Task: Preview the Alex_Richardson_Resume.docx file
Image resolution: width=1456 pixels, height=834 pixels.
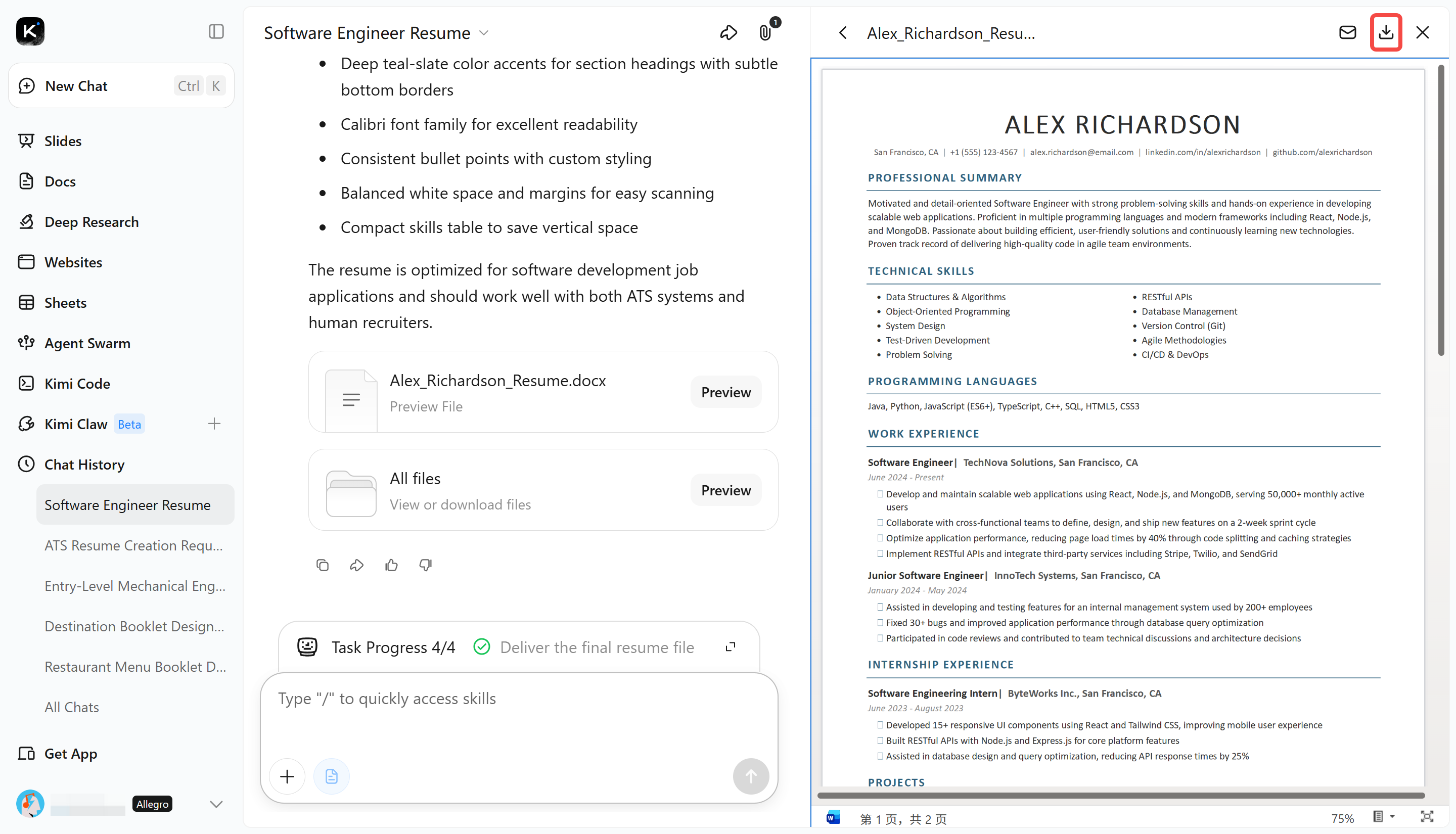Action: (x=725, y=392)
